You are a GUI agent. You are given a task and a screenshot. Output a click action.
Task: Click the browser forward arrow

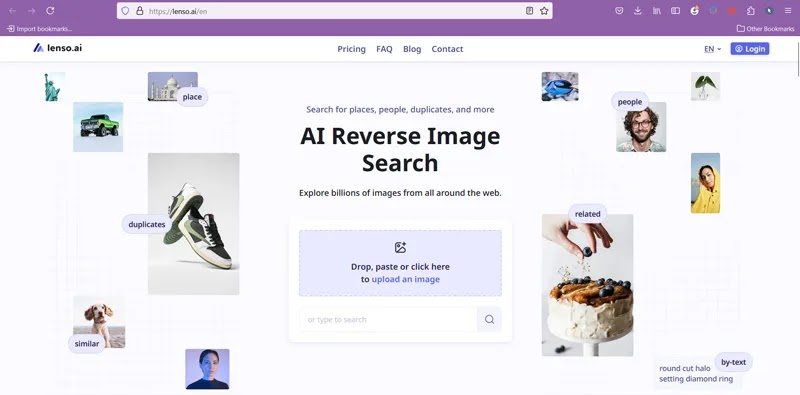(32, 11)
